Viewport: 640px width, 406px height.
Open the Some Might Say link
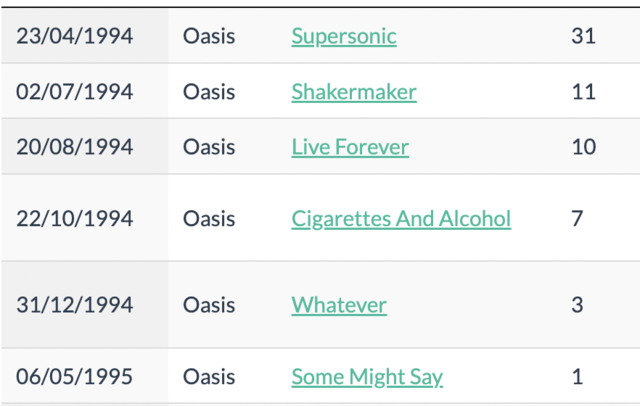tap(367, 377)
